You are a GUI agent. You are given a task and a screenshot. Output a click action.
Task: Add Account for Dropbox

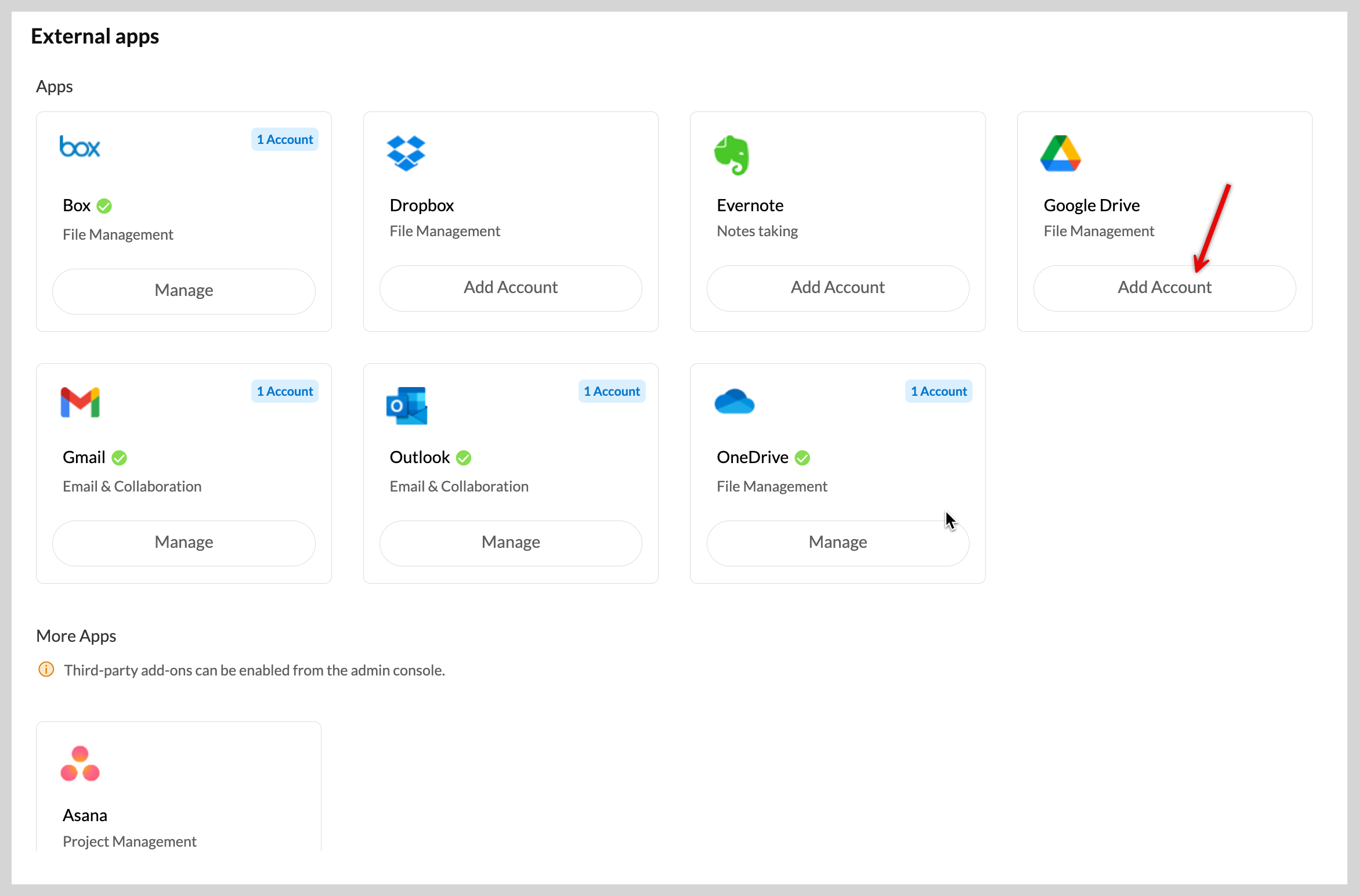[511, 288]
